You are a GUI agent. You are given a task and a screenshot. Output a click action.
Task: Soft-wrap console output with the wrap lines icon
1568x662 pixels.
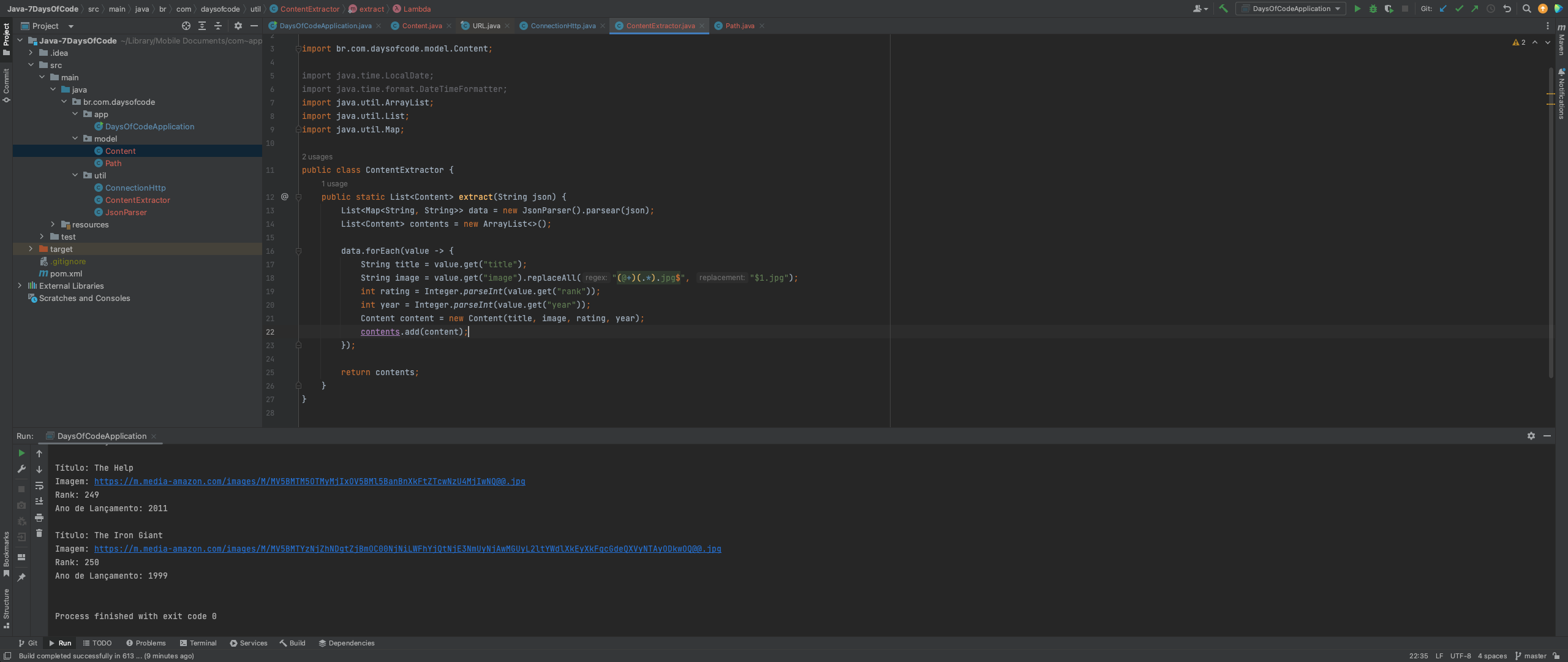(39, 485)
